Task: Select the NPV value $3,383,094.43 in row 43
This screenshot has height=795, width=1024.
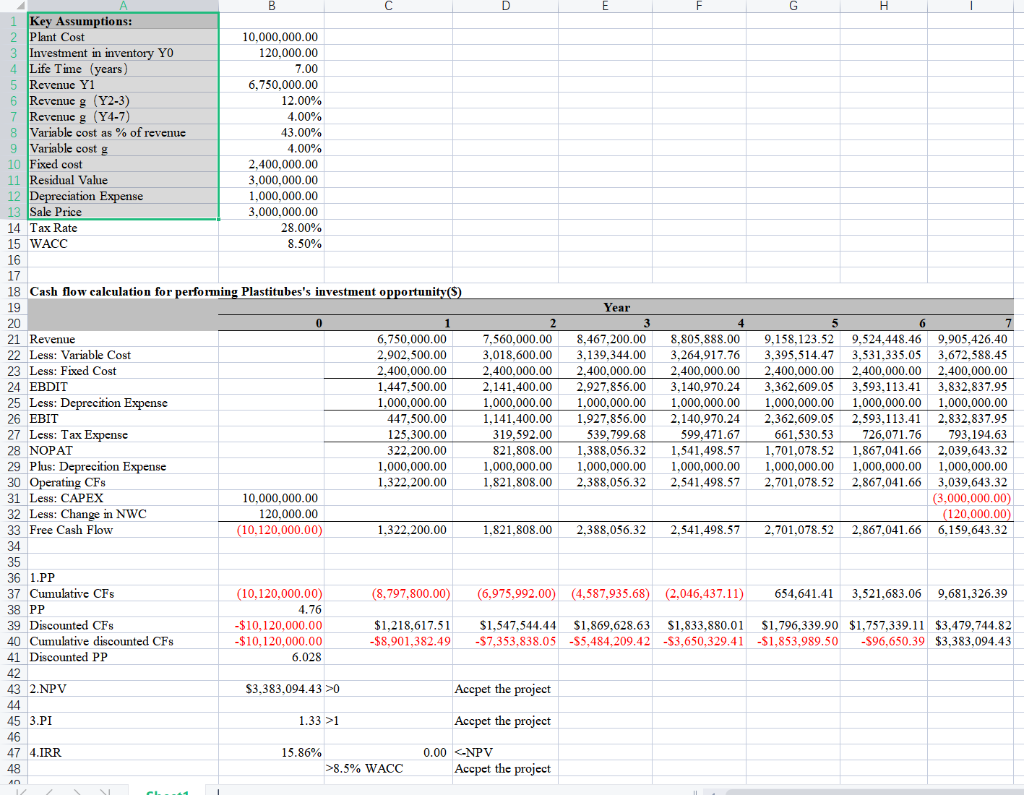Action: 271,689
